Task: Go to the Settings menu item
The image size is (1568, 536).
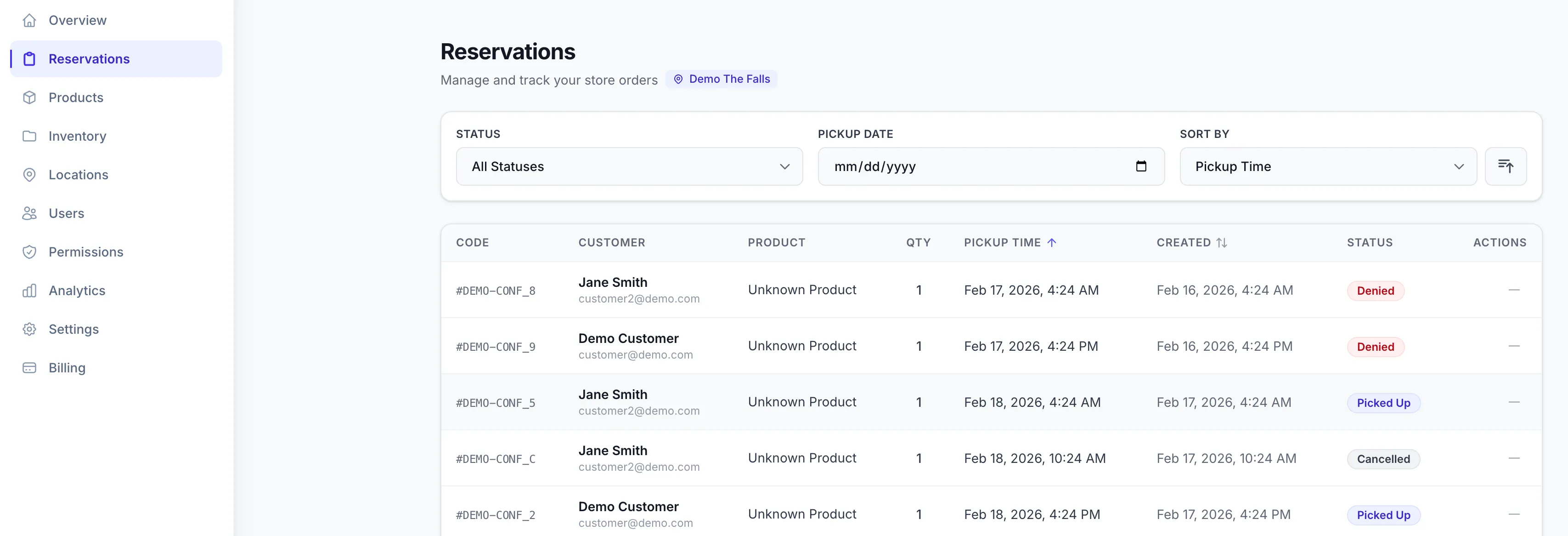Action: point(73,330)
